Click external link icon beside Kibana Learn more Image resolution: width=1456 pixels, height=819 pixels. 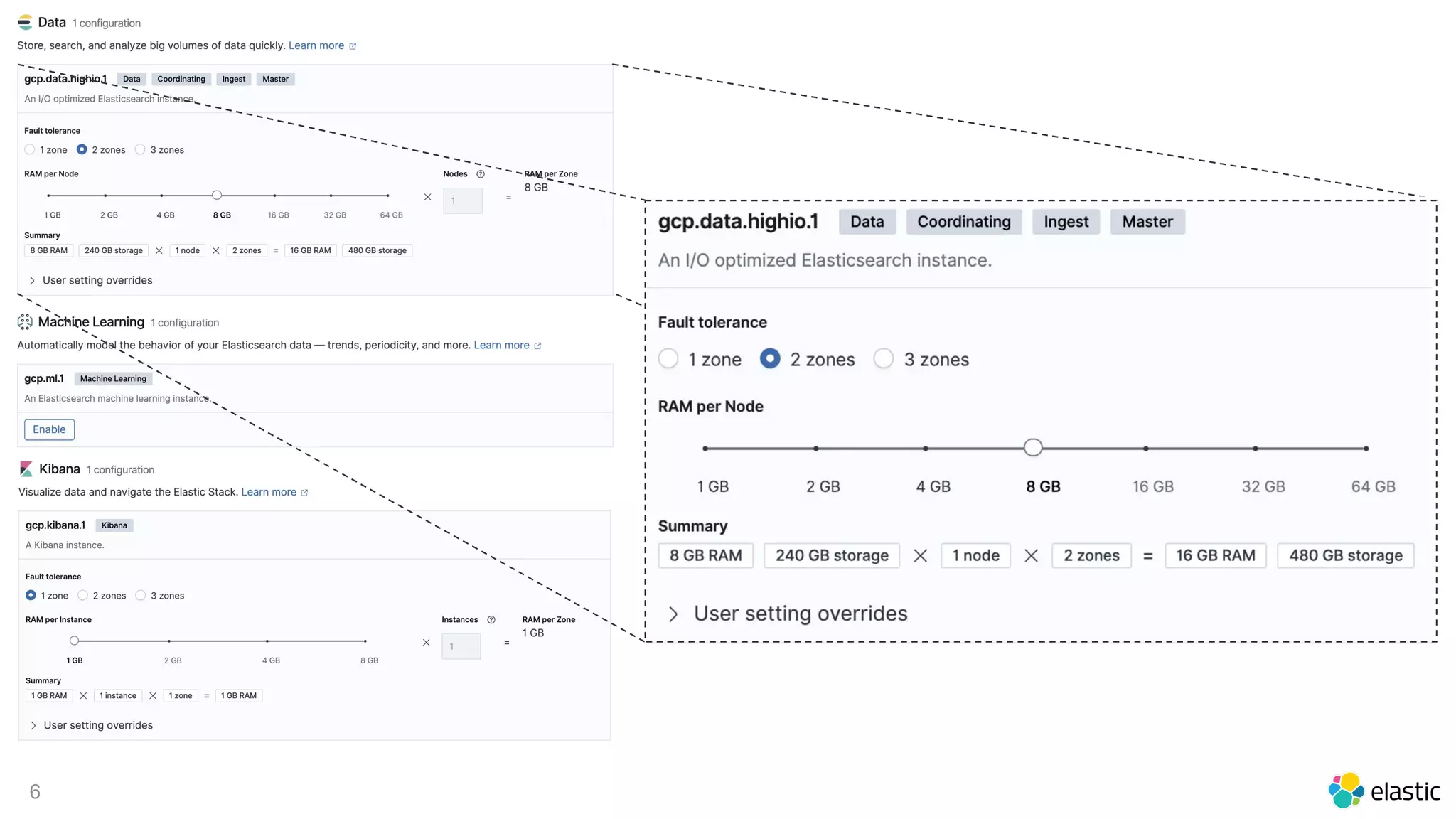pos(304,493)
